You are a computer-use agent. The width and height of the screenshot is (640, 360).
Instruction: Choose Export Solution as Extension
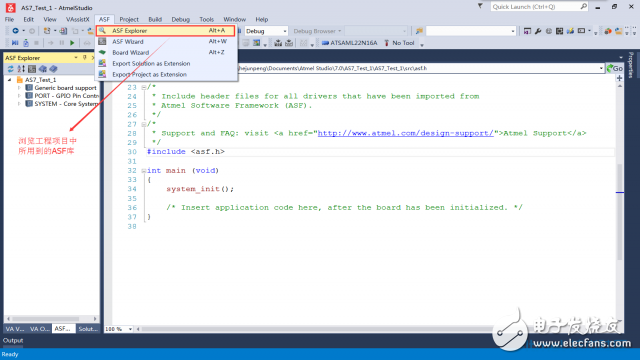167,64
